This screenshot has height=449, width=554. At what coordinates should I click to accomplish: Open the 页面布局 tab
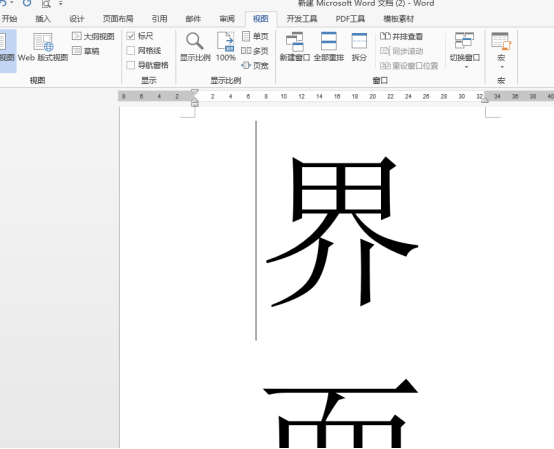[x=118, y=19]
